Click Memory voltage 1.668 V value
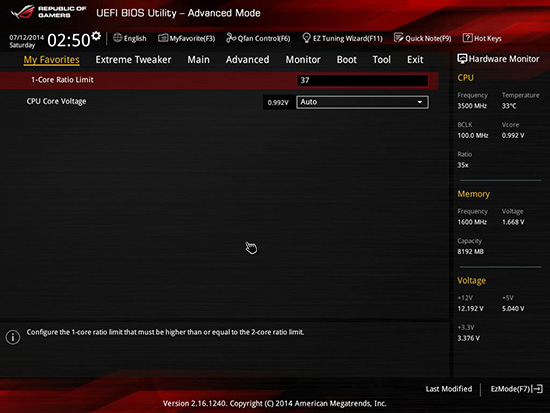 coord(513,222)
